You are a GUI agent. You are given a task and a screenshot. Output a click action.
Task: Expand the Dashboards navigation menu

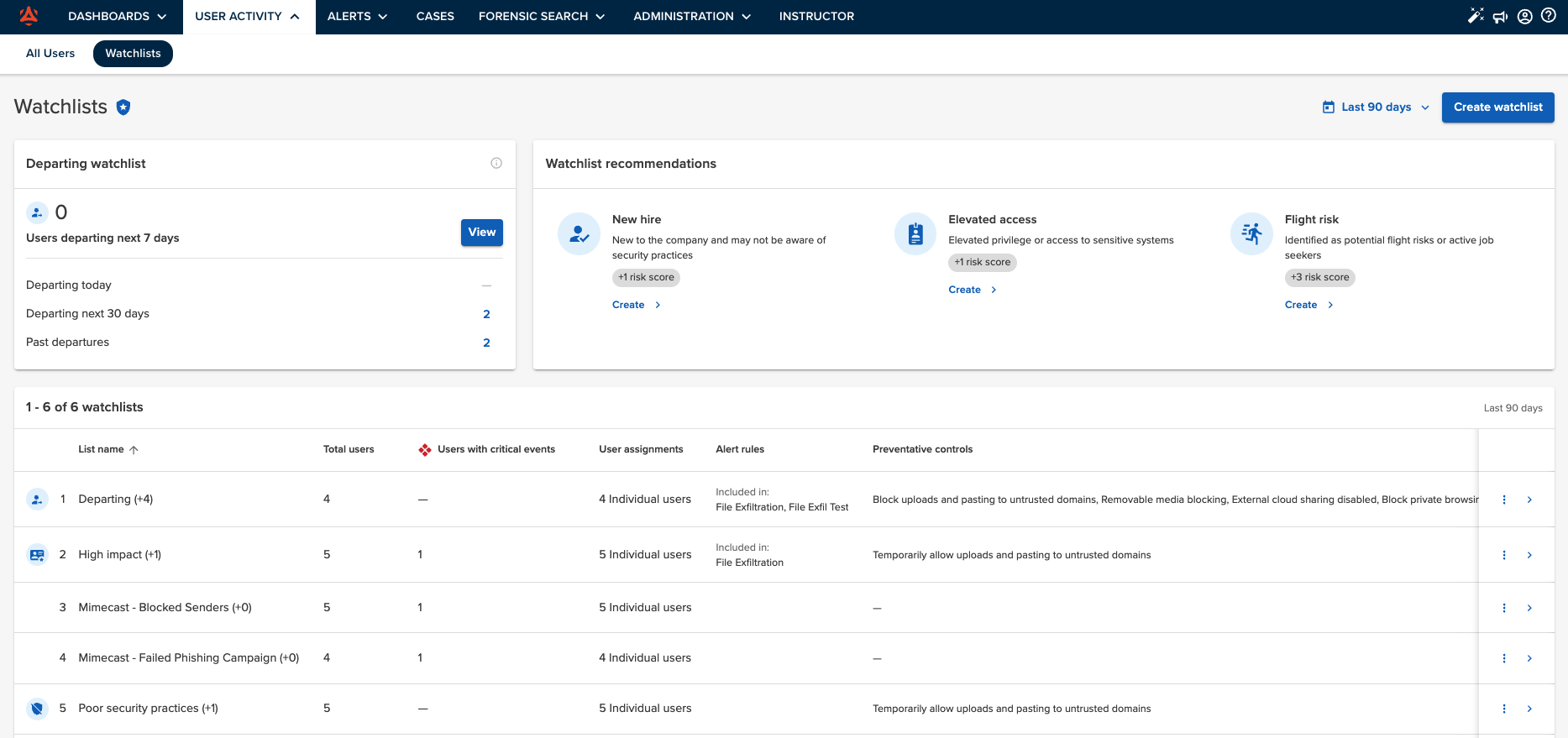pos(117,16)
